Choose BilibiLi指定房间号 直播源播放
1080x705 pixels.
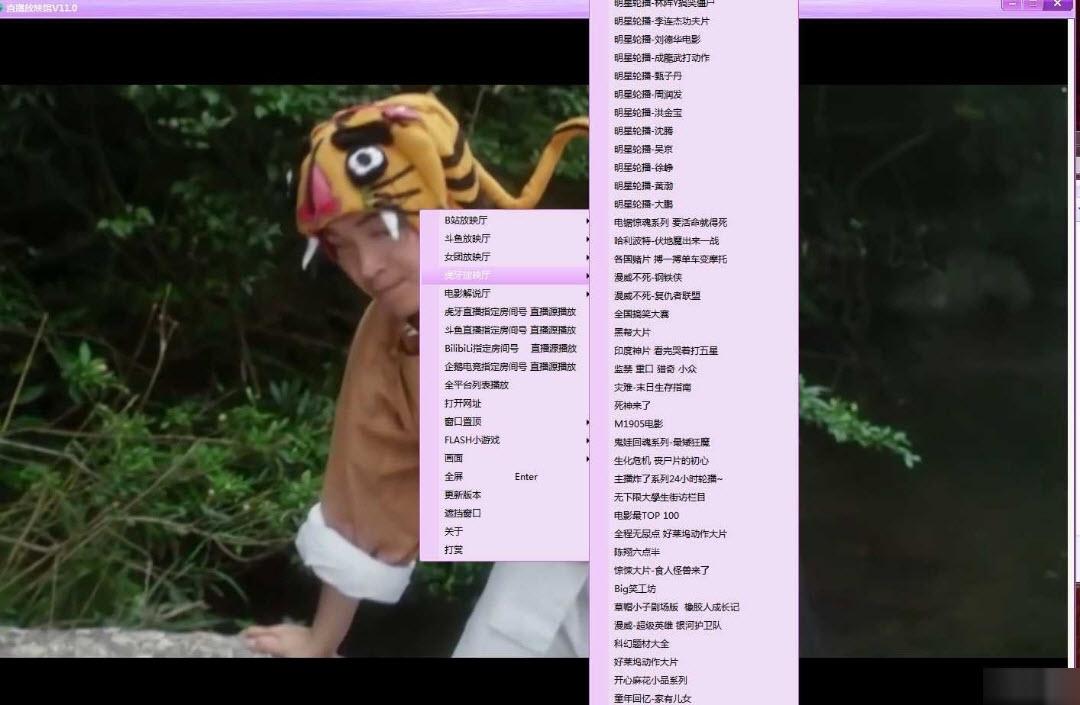(505, 348)
